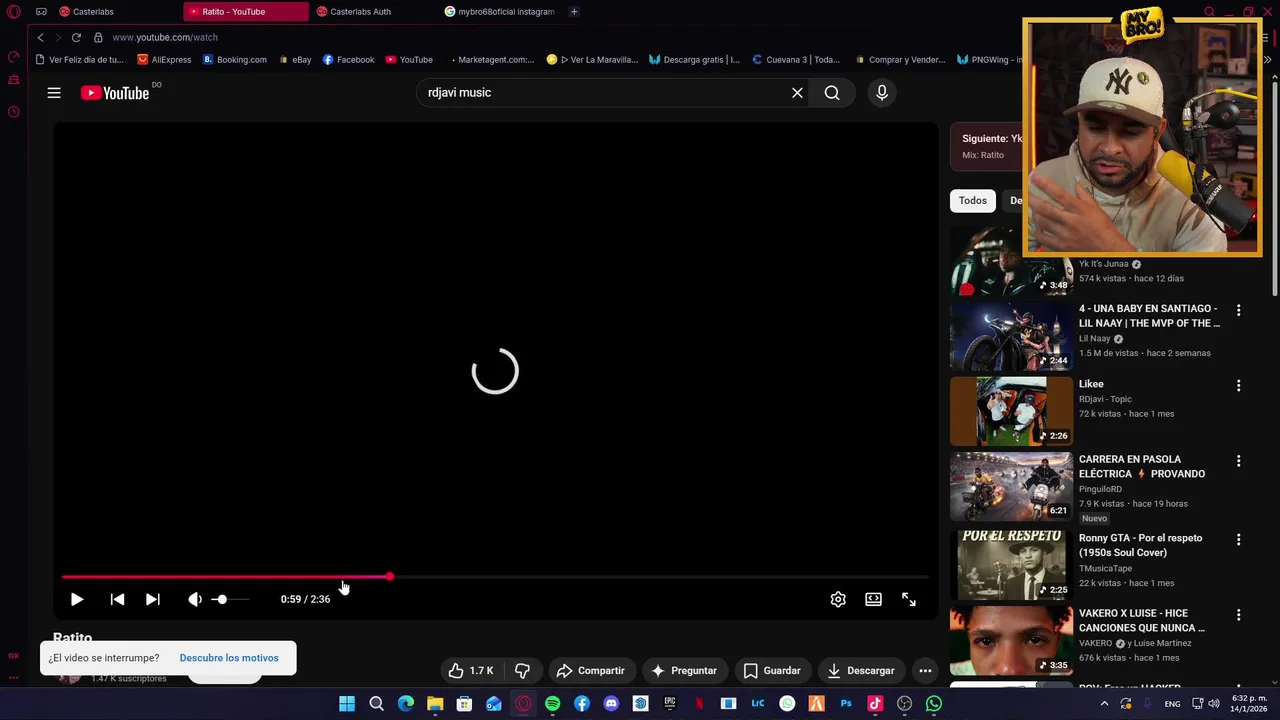Click the browser back arrow
The width and height of the screenshot is (1280, 720).
point(40,37)
